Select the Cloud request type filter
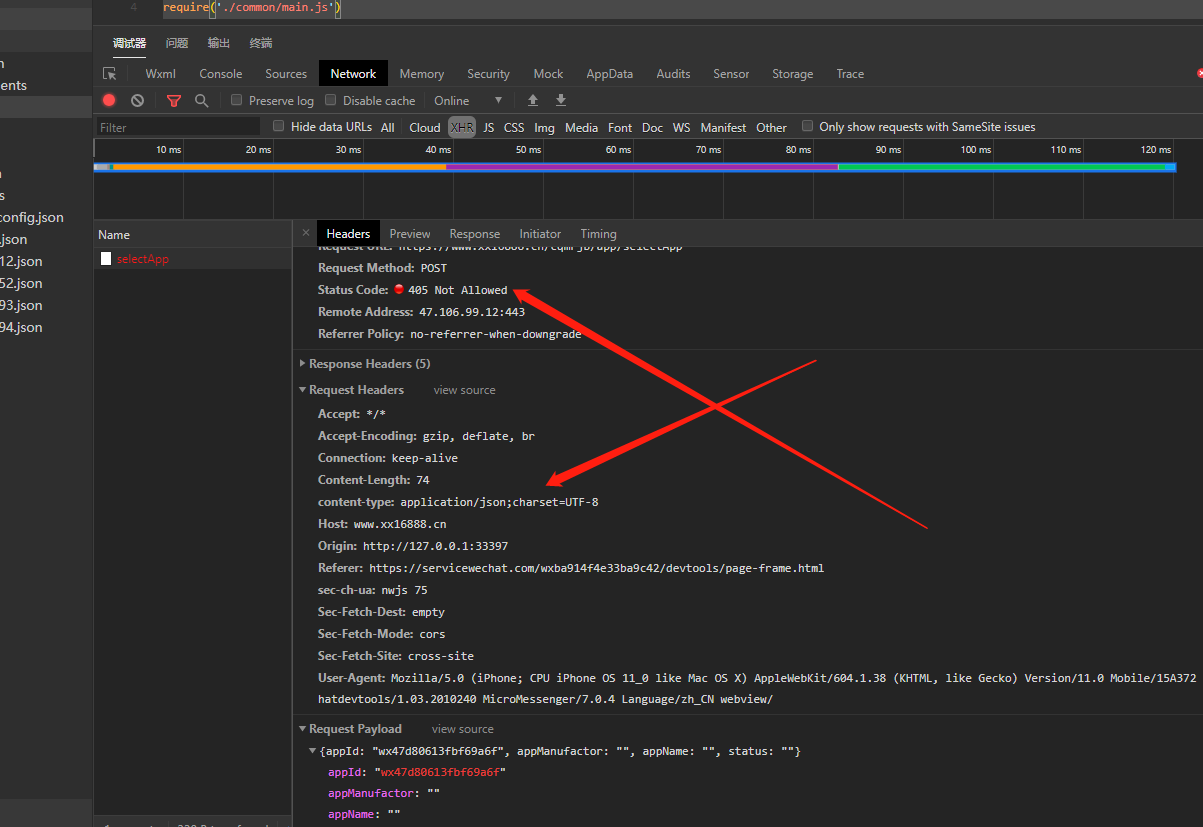Viewport: 1203px width, 827px height. tap(425, 127)
